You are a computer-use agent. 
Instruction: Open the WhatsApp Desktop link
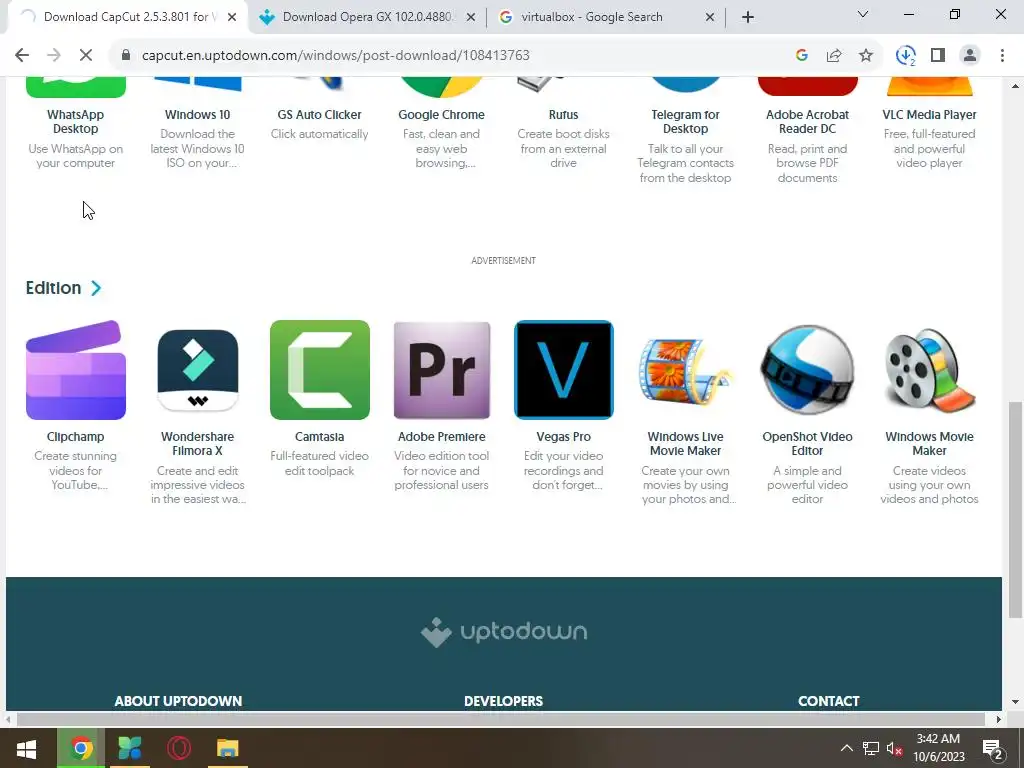[76, 121]
